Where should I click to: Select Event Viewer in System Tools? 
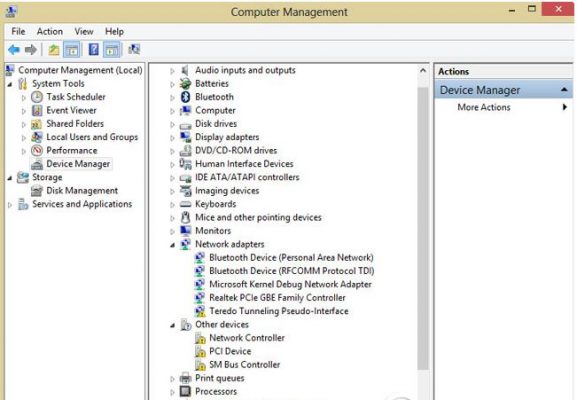pos(71,110)
